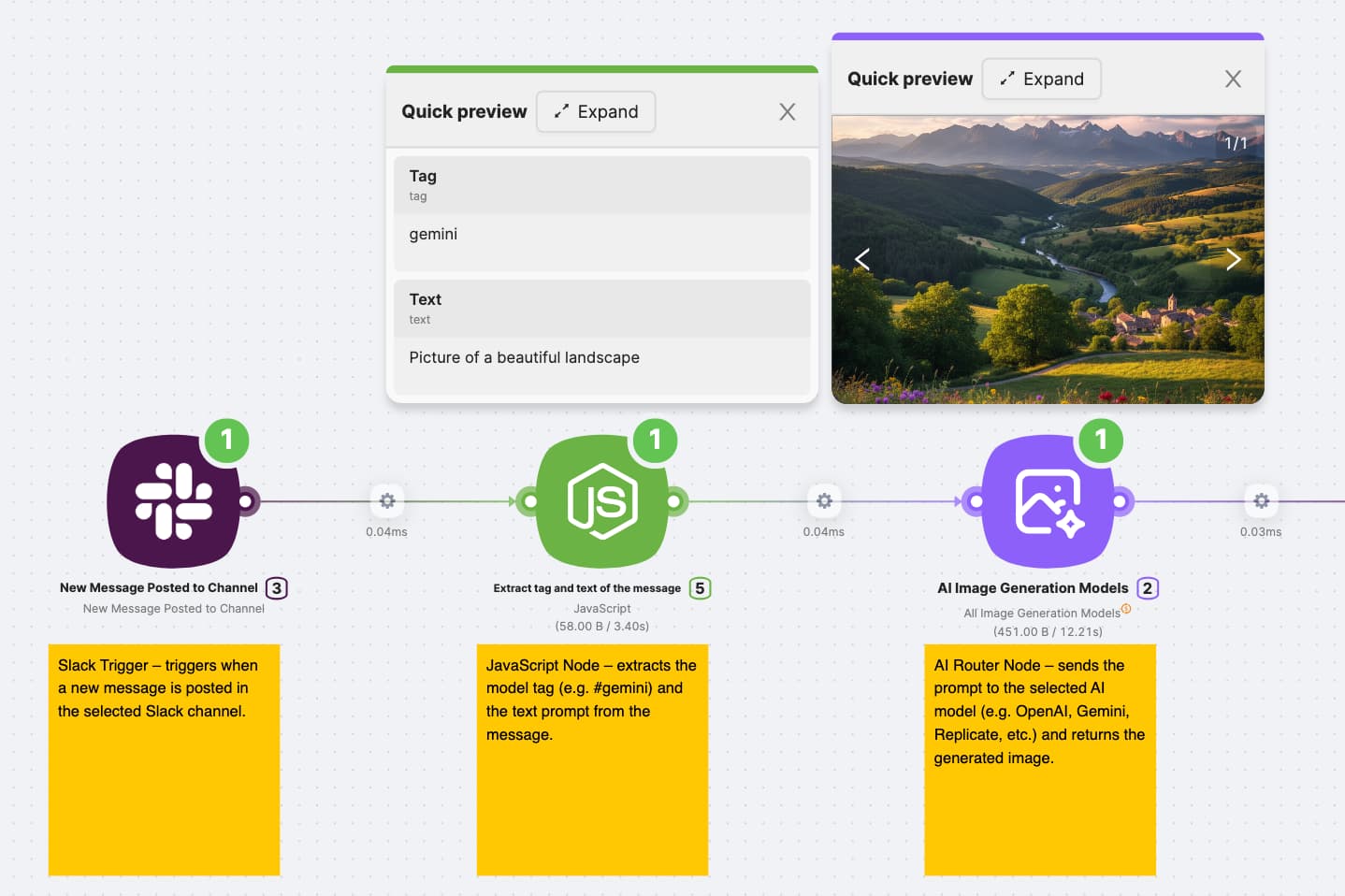1345x896 pixels.
Task: Click the landscape image thumbnail
Action: pyautogui.click(x=1048, y=281)
